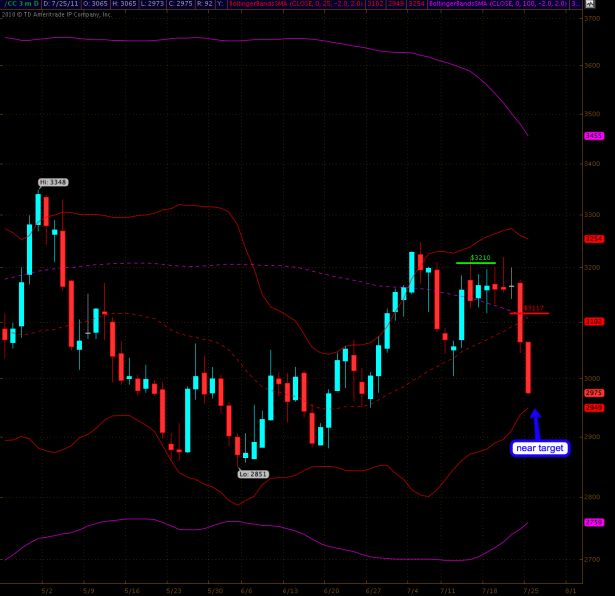Click the red 2949 price axis tag
This screenshot has height=596, width=615.
(594, 408)
